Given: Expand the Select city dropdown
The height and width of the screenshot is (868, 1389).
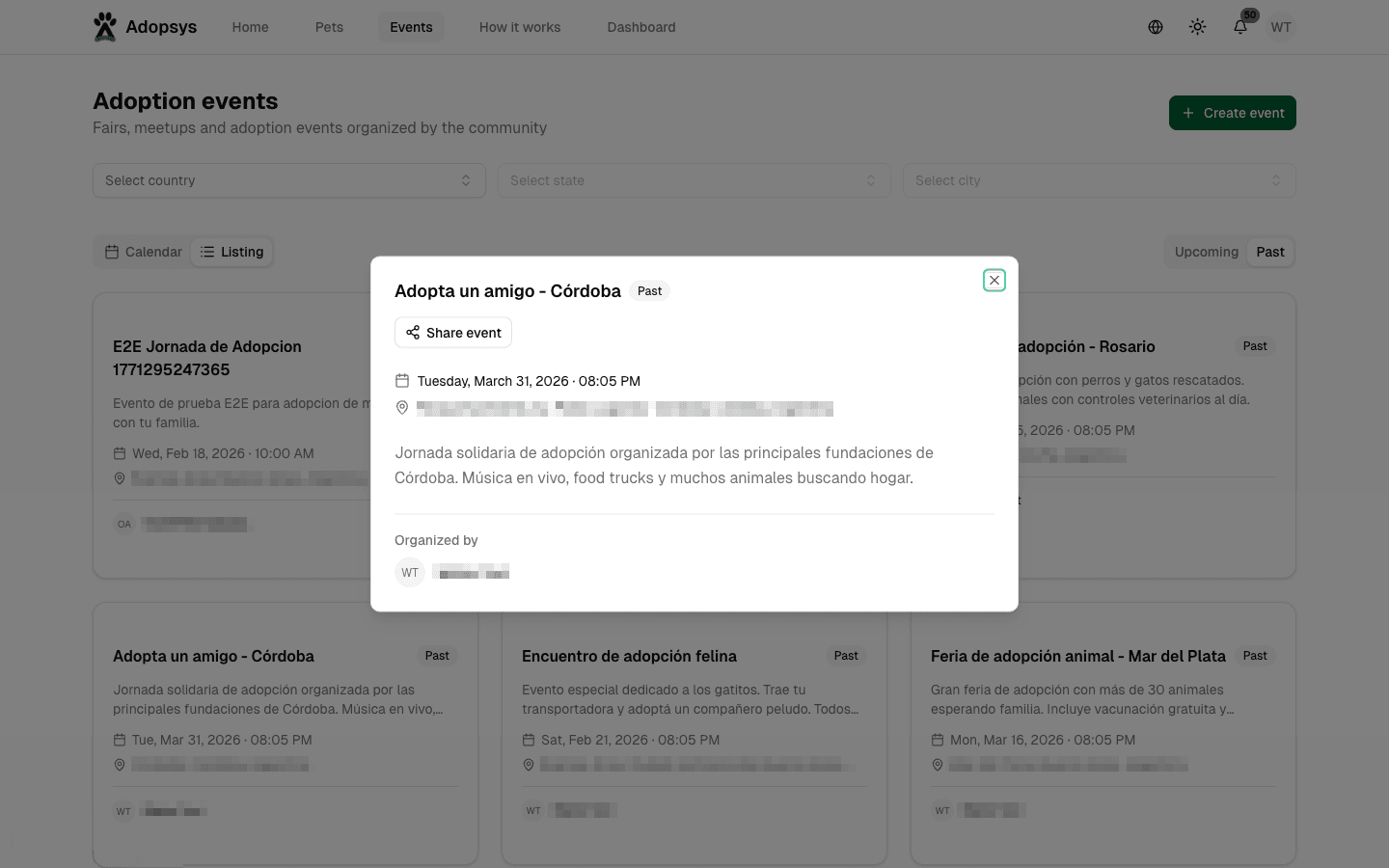Looking at the screenshot, I should (x=1099, y=180).
